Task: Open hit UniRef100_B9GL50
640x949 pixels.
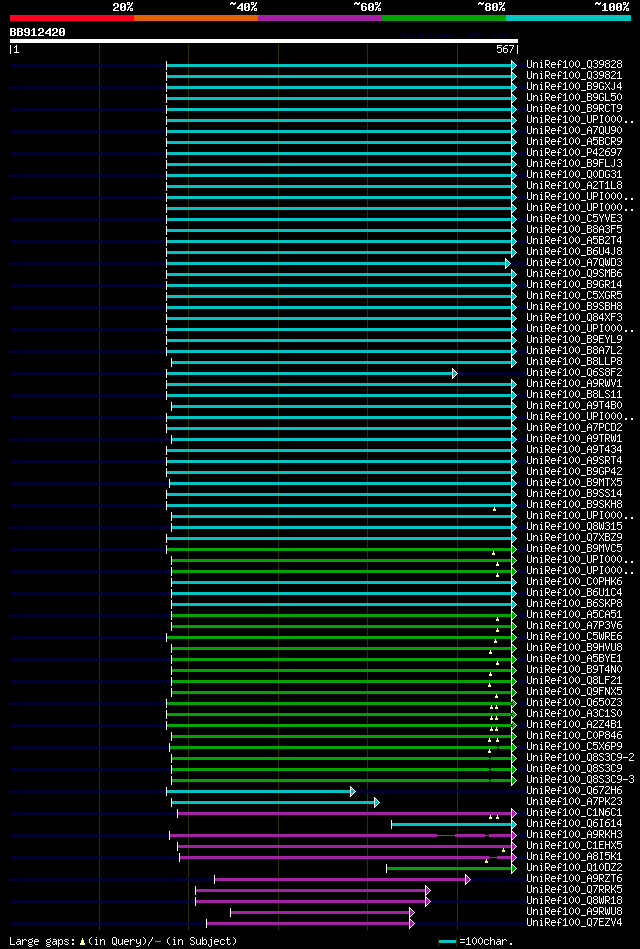Action: pyautogui.click(x=574, y=97)
